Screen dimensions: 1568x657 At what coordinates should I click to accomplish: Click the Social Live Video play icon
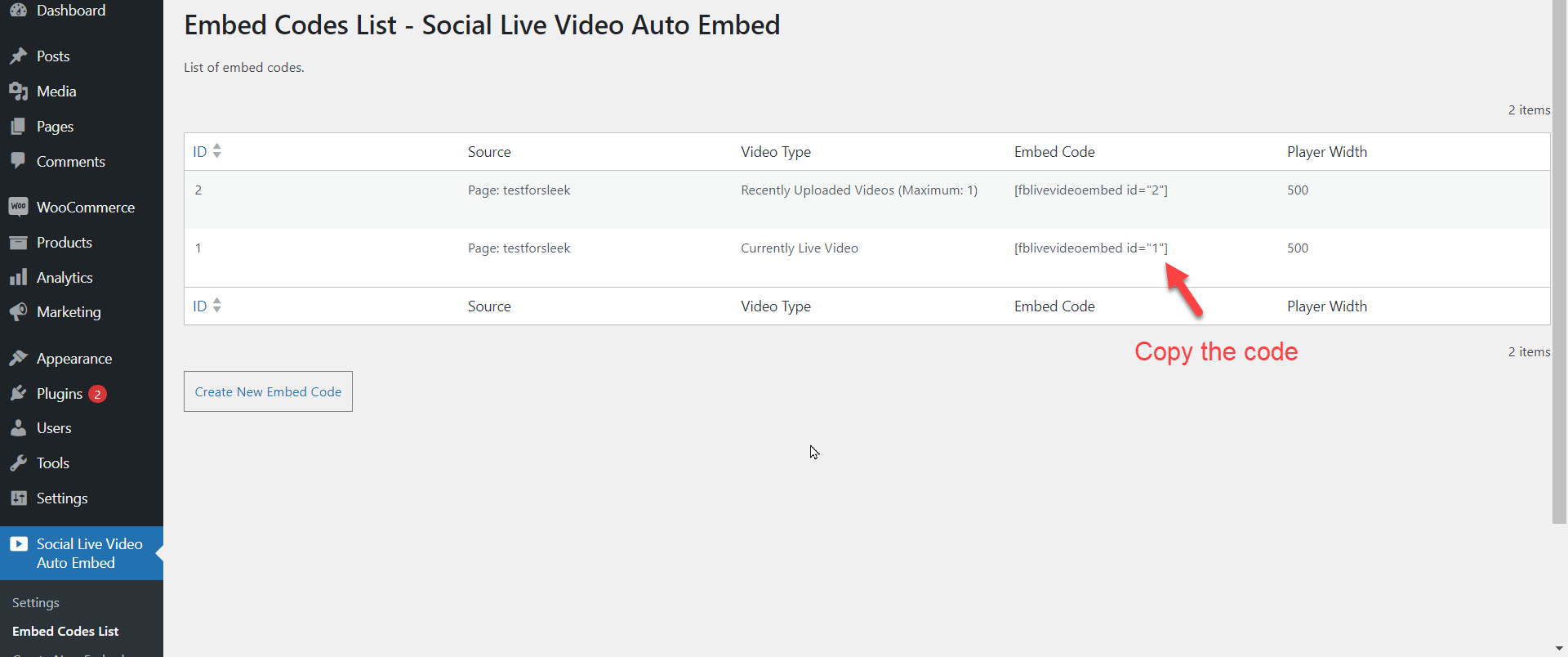tap(18, 544)
